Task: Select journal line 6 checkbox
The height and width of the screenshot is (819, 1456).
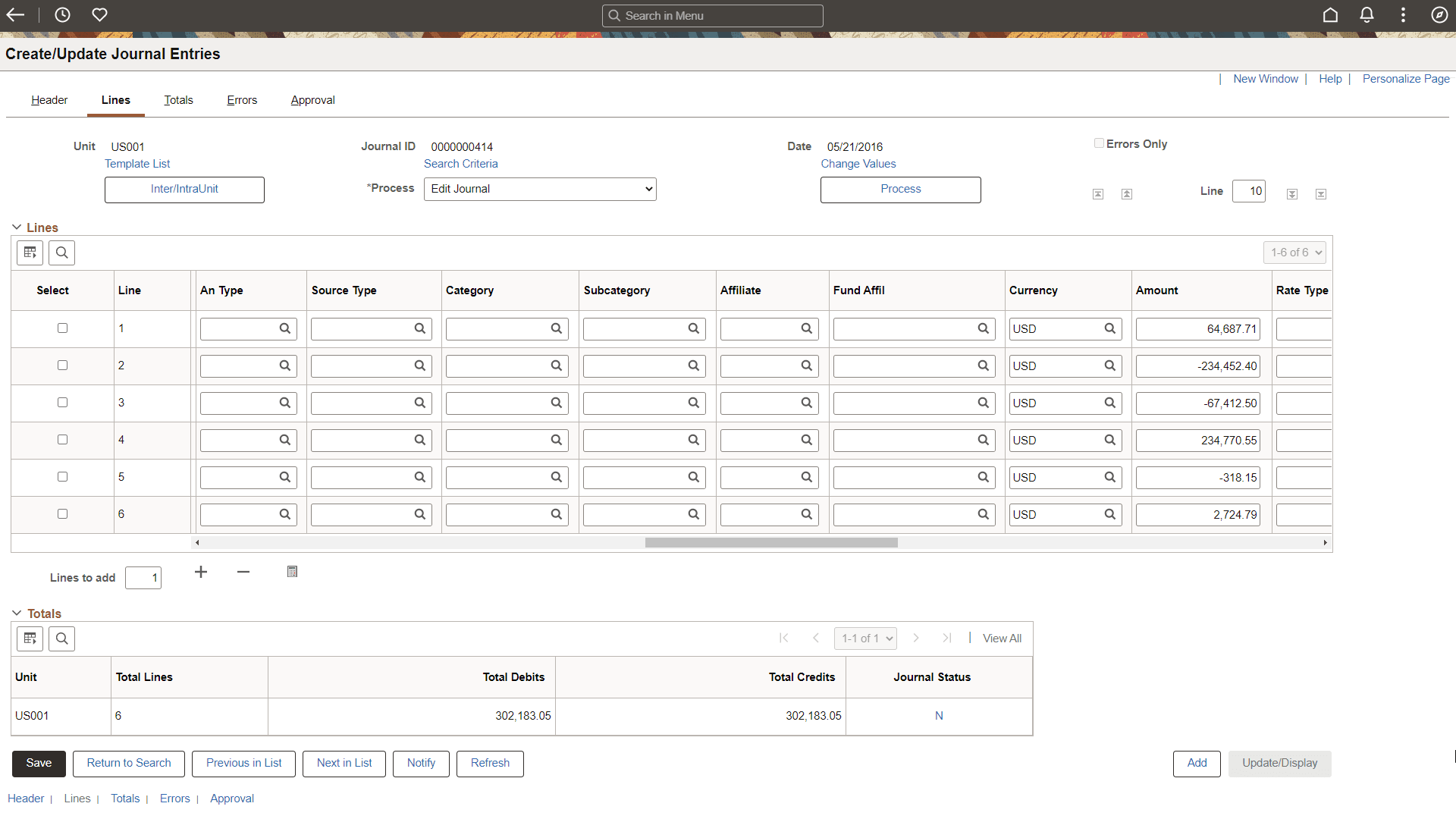Action: [x=62, y=514]
